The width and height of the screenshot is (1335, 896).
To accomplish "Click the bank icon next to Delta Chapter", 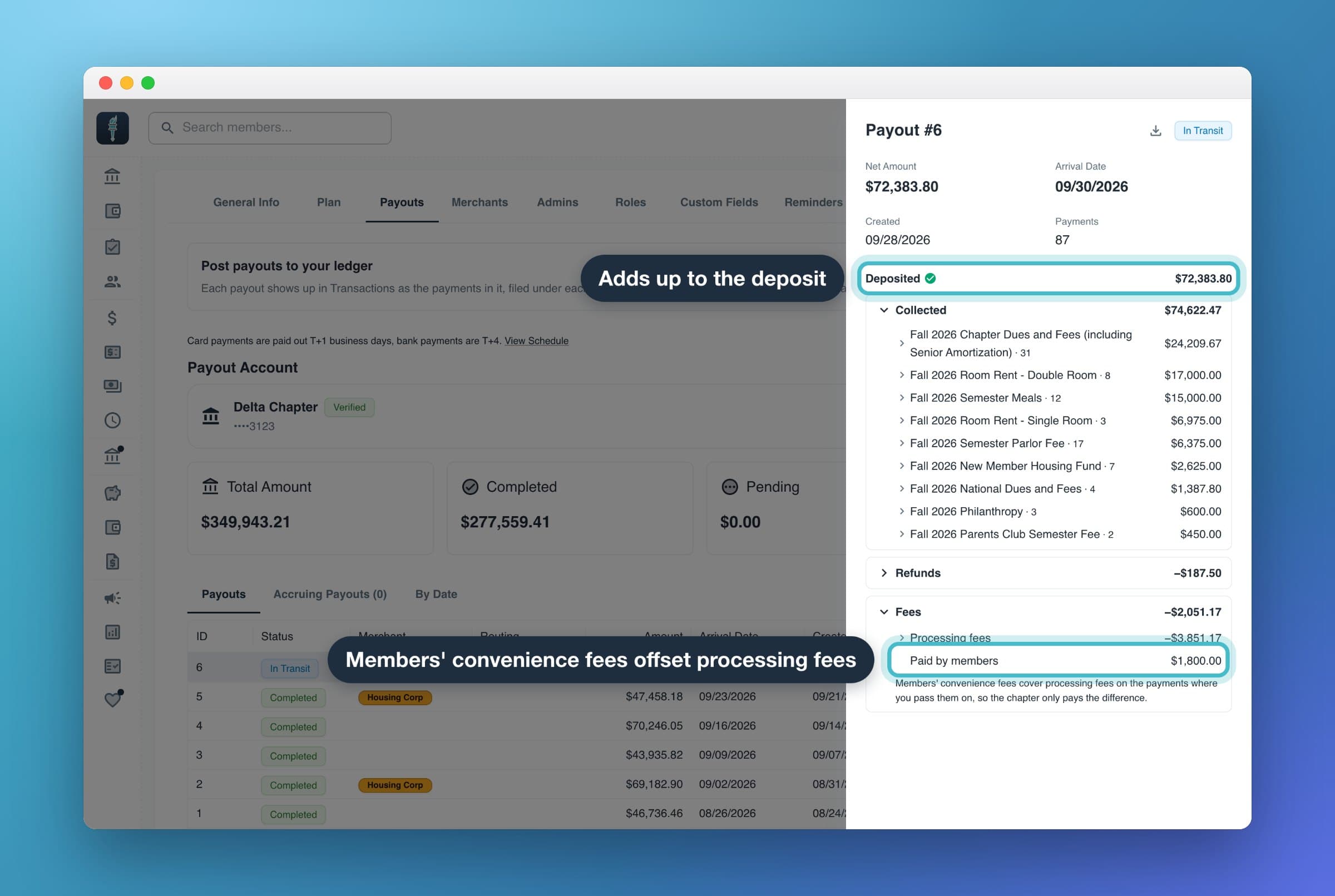I will tap(211, 416).
